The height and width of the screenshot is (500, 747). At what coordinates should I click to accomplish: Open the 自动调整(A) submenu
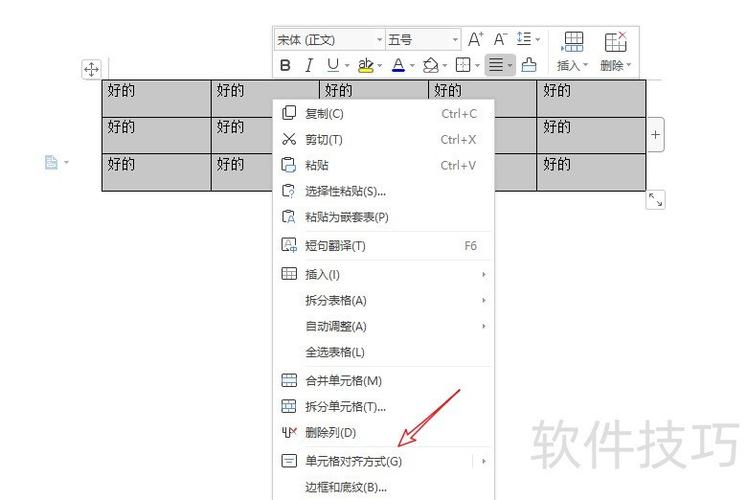click(x=384, y=326)
